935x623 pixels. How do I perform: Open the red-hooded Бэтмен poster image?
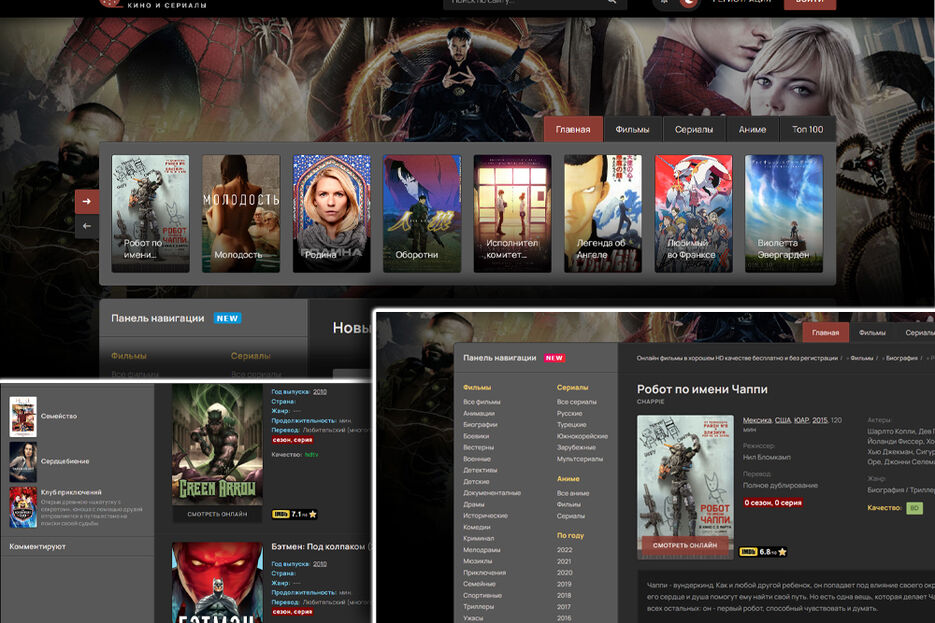(x=217, y=582)
